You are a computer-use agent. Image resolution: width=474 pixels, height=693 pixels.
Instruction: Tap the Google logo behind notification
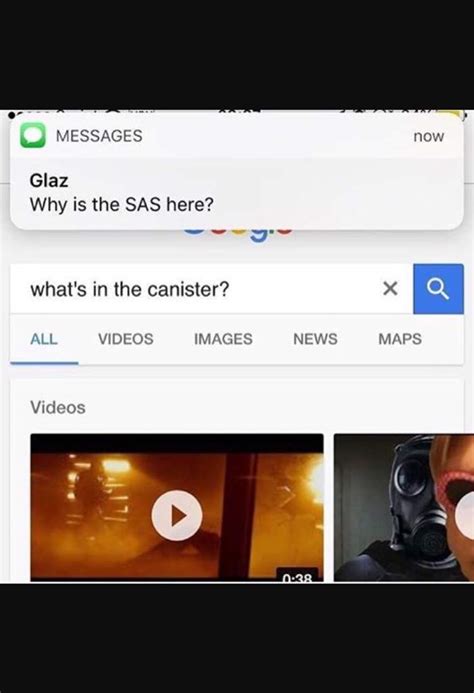[237, 233]
